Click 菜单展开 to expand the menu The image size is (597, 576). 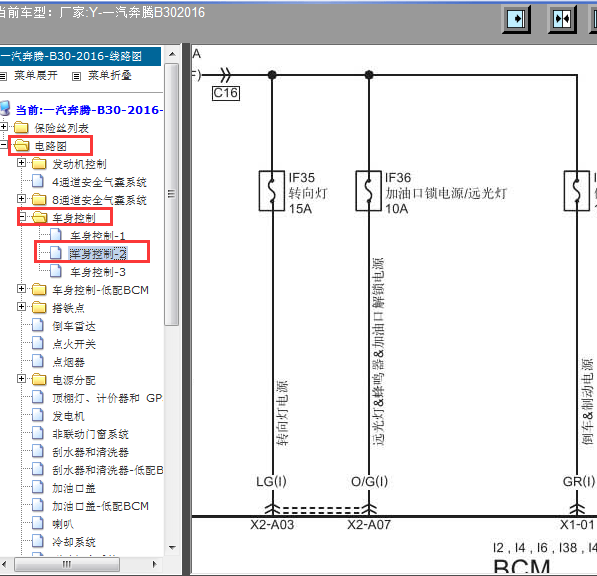click(36, 75)
